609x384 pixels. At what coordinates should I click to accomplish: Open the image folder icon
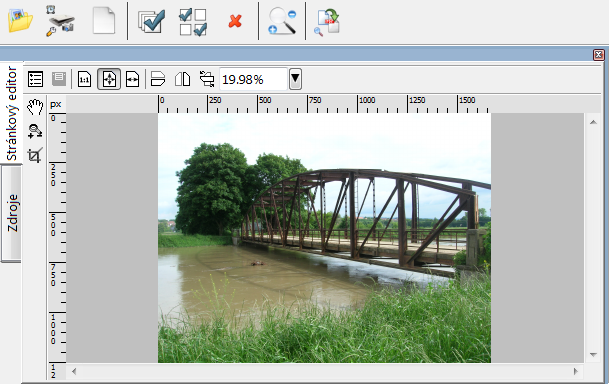[x=20, y=21]
